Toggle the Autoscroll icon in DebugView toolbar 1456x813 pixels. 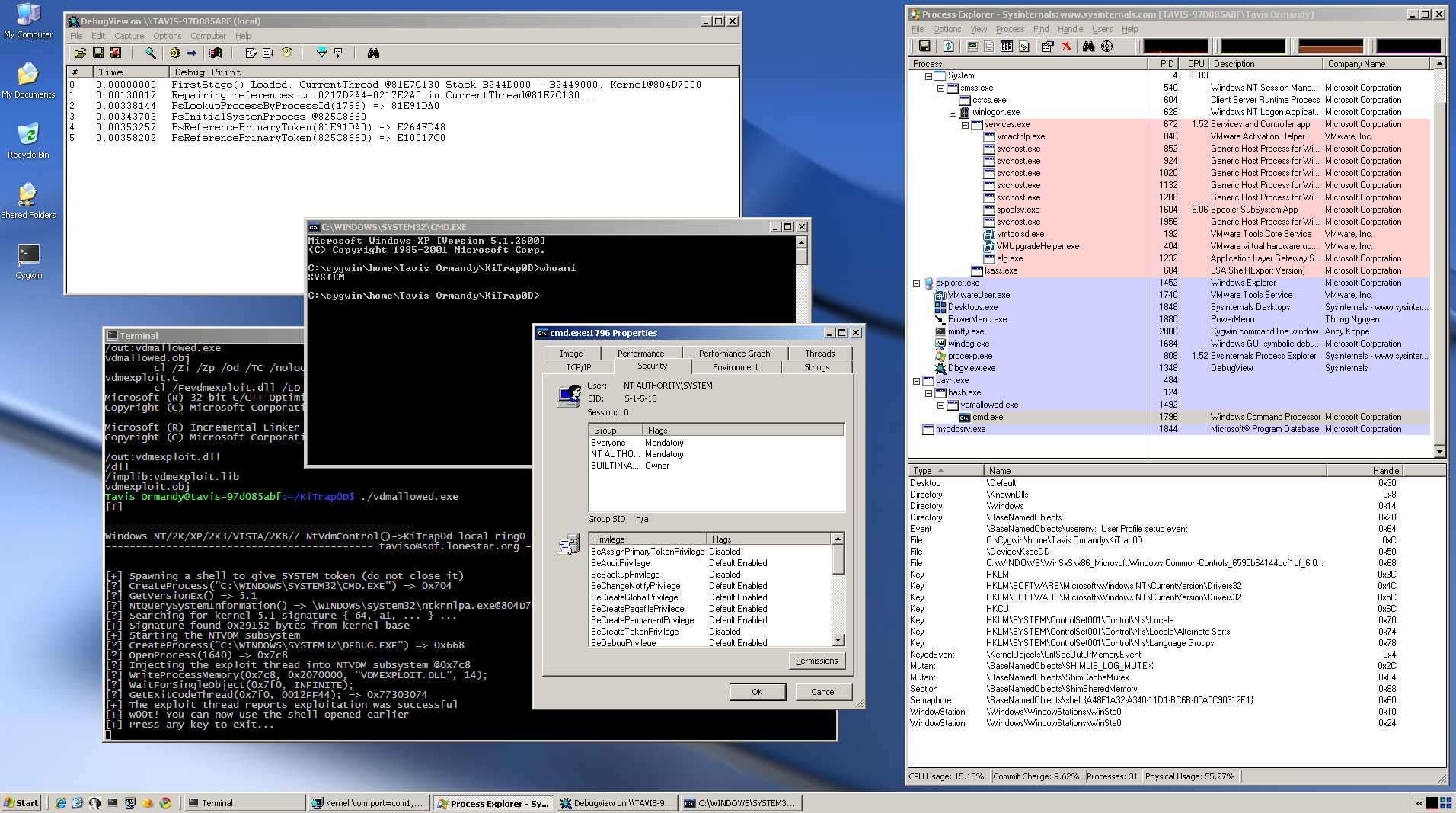[x=267, y=53]
